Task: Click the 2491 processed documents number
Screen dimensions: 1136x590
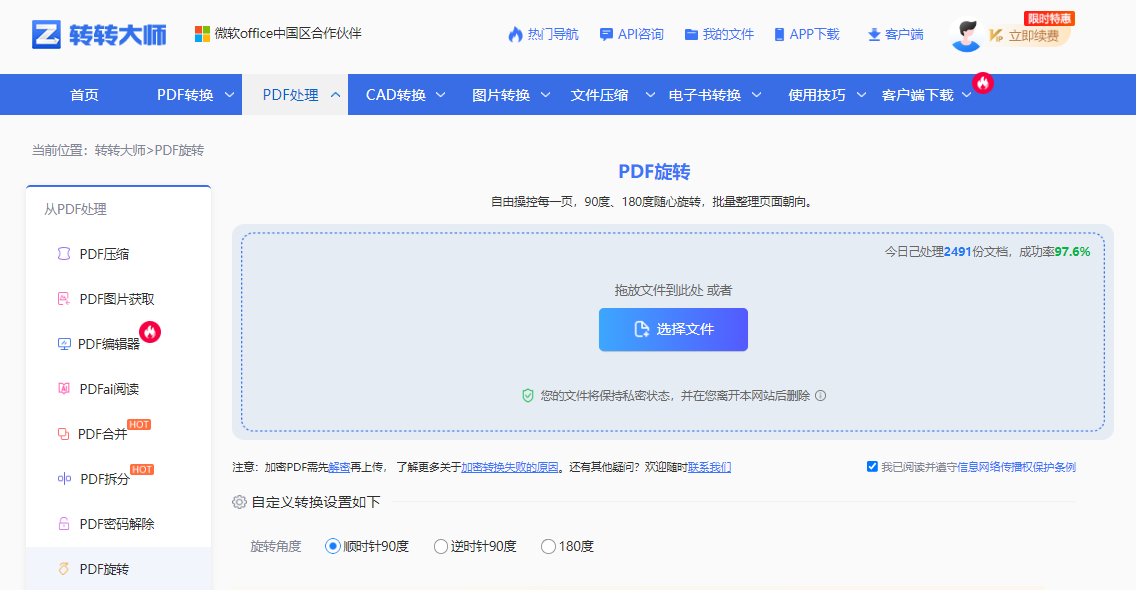Action: [x=957, y=252]
